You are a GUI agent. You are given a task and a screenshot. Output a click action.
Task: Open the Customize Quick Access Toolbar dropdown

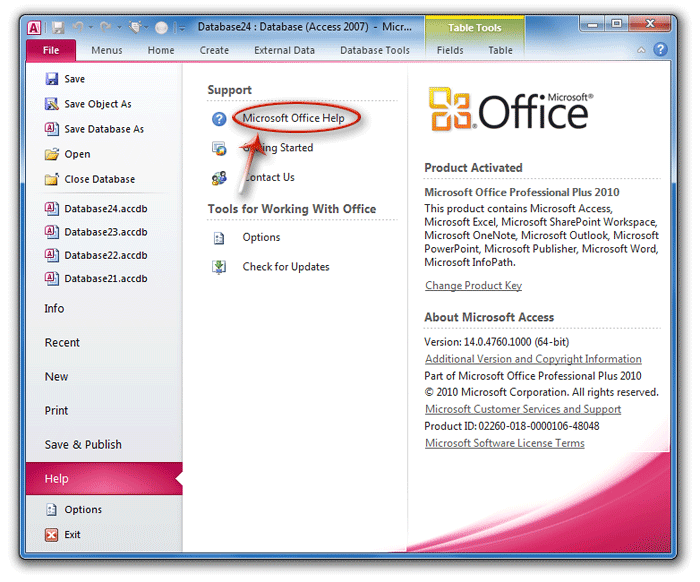(181, 28)
